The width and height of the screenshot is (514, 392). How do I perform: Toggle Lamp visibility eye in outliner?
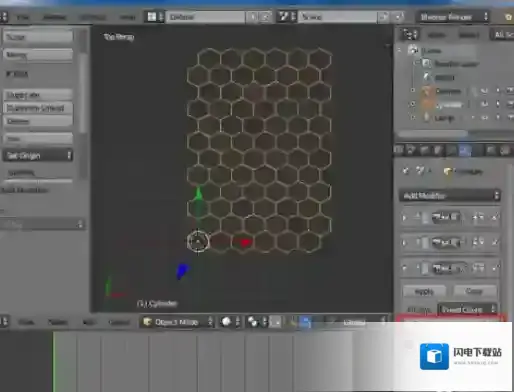click(x=484, y=117)
